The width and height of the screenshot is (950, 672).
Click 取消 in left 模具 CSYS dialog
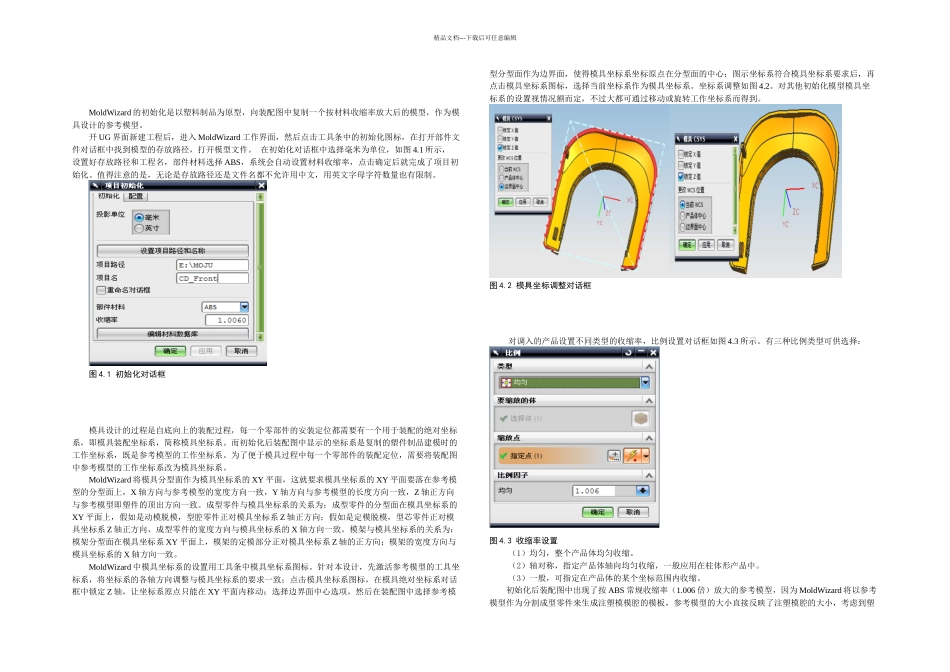click(540, 202)
